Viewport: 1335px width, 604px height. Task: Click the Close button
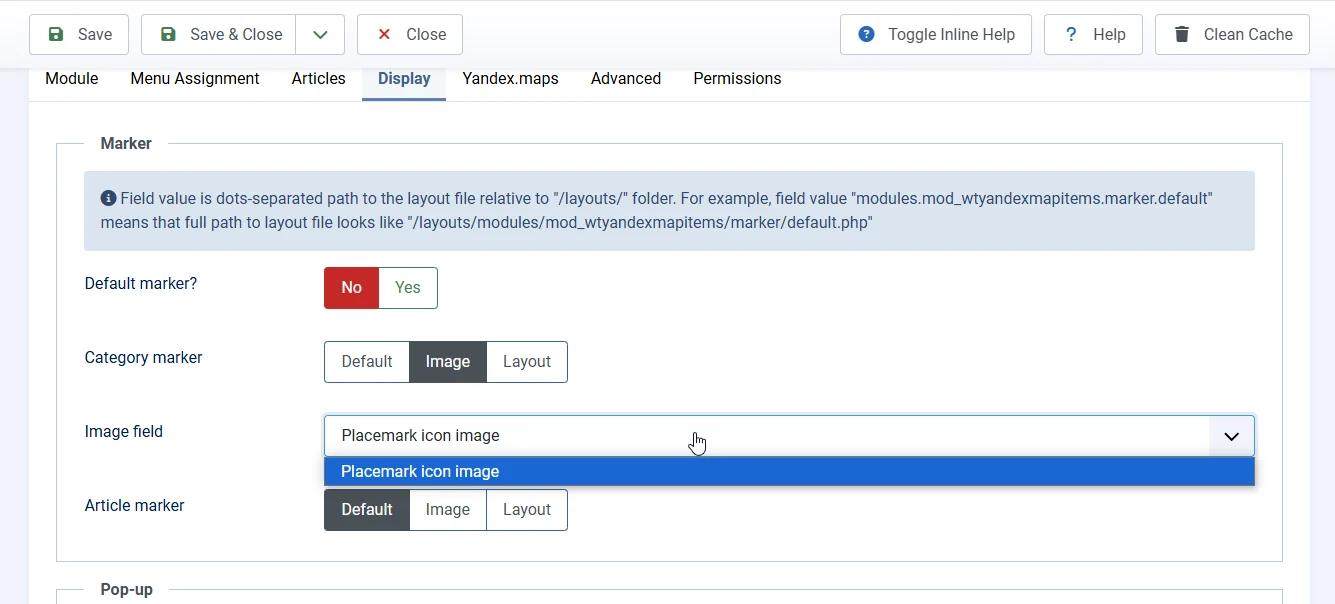coord(410,34)
